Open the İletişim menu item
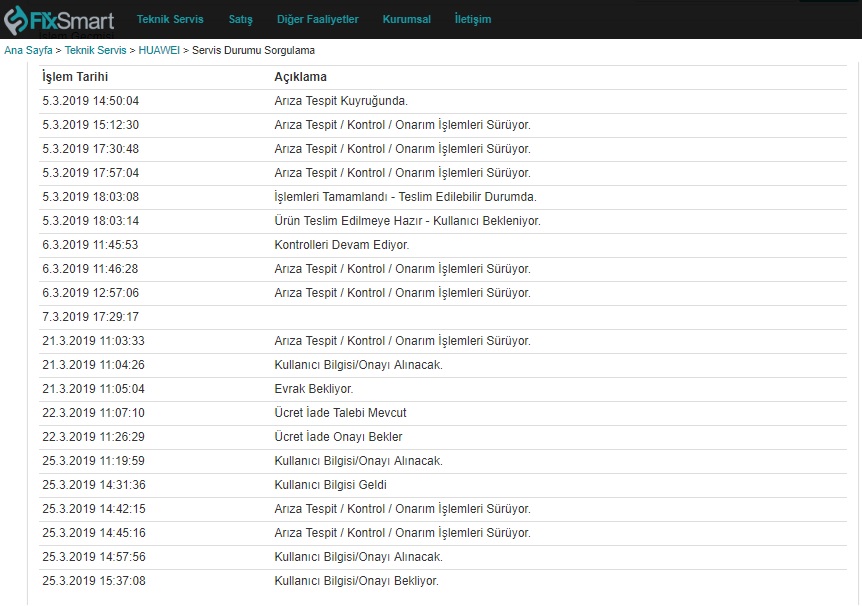 pyautogui.click(x=473, y=19)
